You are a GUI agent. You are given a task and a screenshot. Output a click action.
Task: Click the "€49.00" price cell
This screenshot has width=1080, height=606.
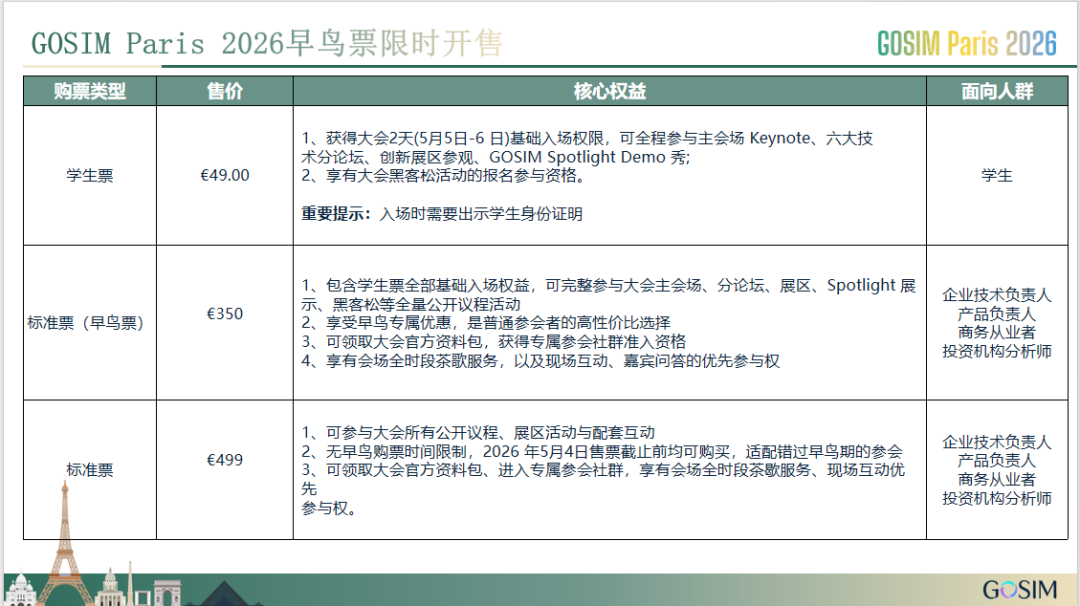click(225, 176)
